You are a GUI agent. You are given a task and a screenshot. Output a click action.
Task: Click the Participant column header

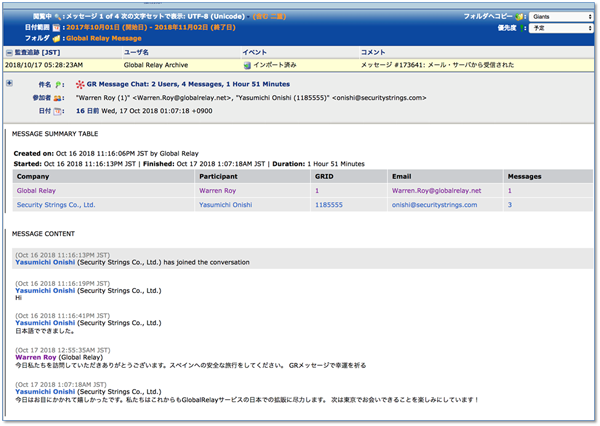click(218, 176)
